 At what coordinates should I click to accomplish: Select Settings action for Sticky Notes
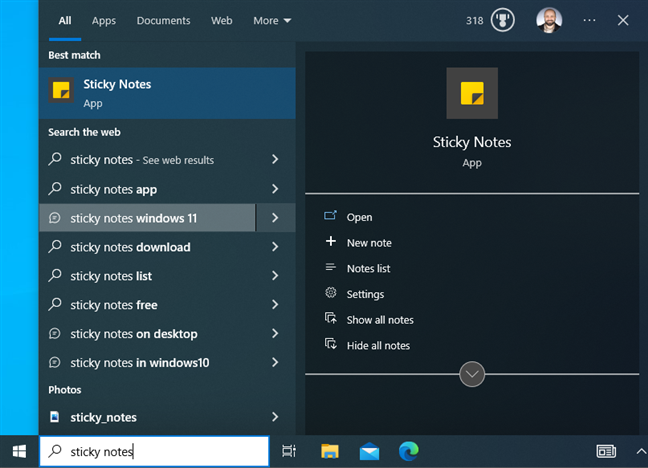pyautogui.click(x=365, y=294)
